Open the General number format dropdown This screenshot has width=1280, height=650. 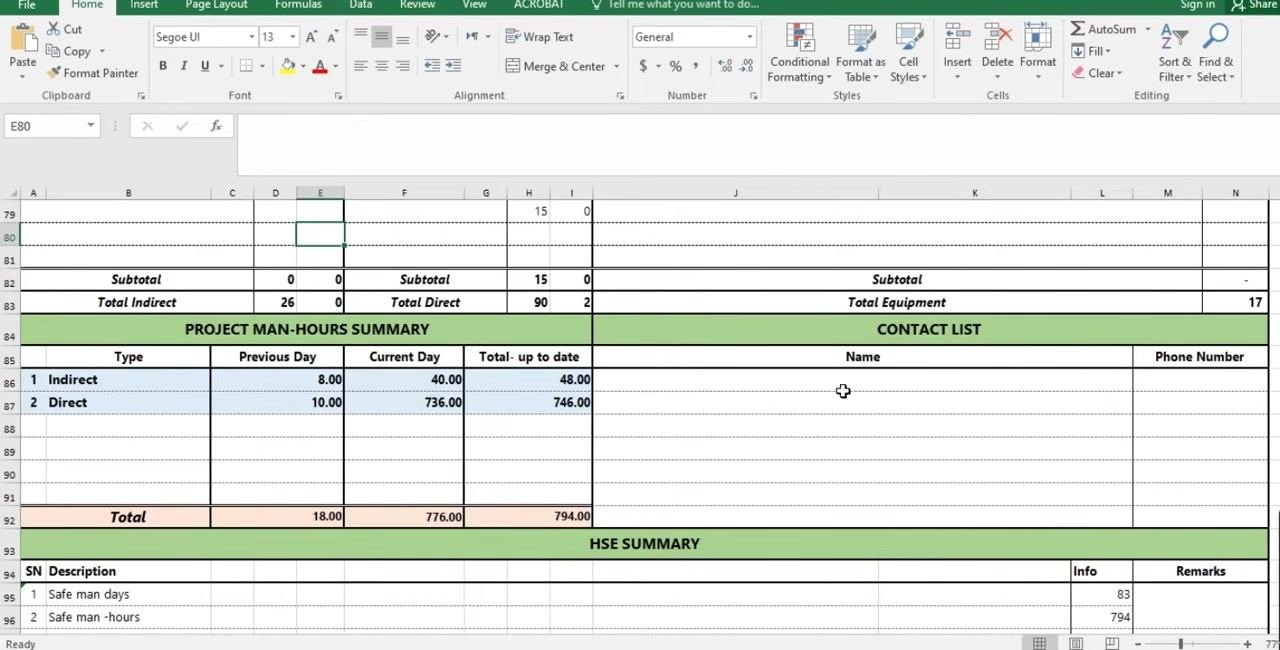point(749,37)
